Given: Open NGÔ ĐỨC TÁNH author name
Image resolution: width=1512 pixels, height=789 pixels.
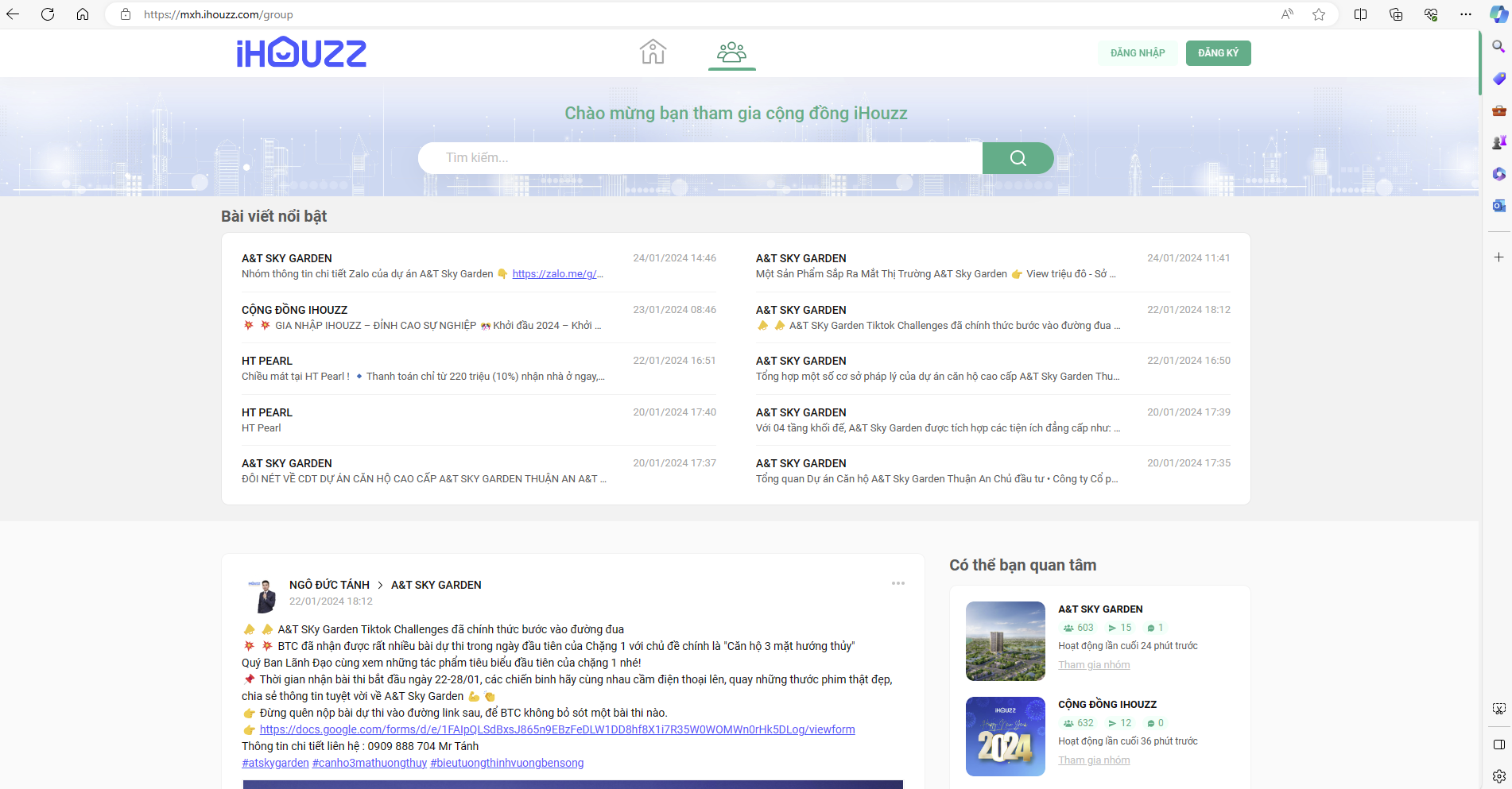Looking at the screenshot, I should click(x=329, y=585).
